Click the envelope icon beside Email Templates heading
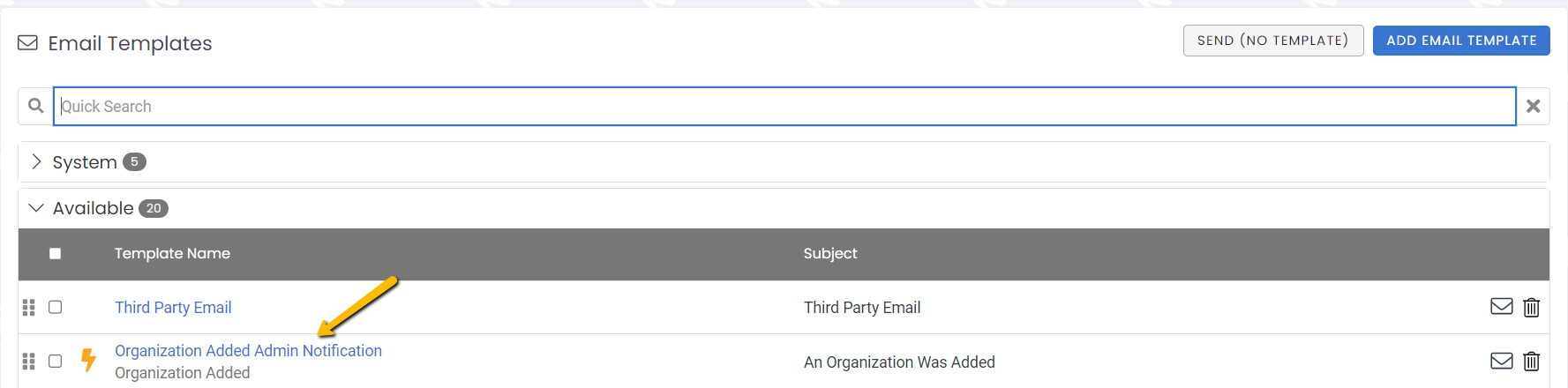This screenshot has width=1568, height=388. tap(28, 43)
